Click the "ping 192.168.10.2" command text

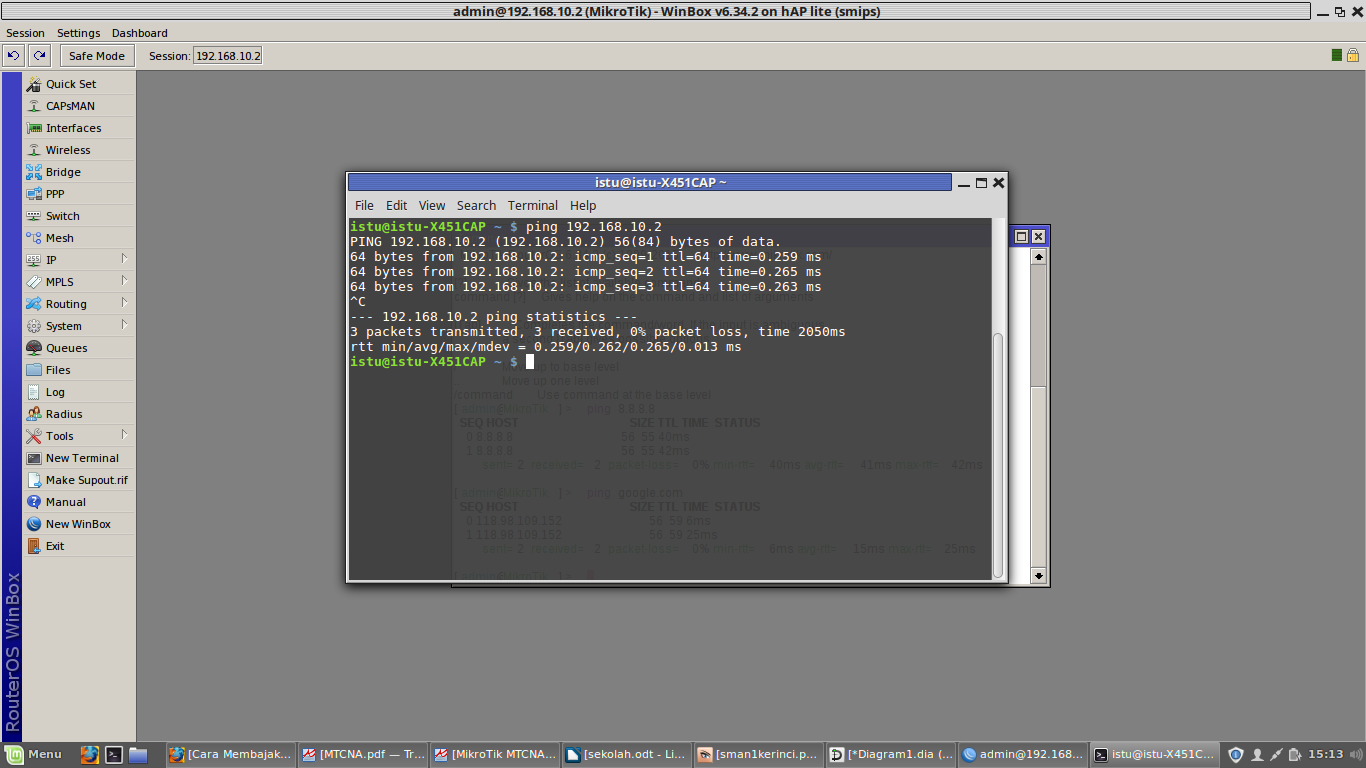[x=593, y=227]
